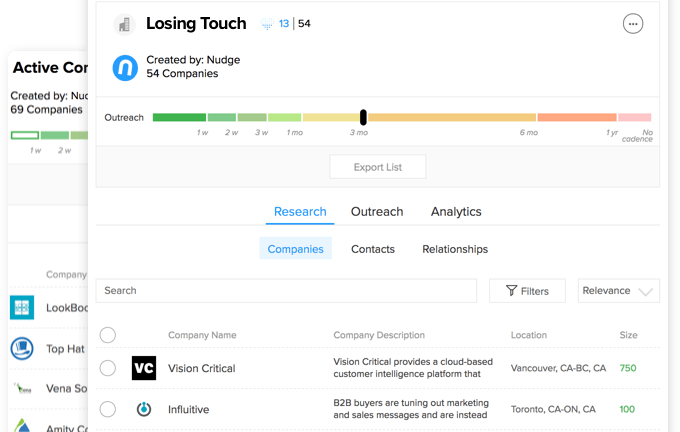Switch to the Outreach tab
The width and height of the screenshot is (680, 432).
point(377,212)
